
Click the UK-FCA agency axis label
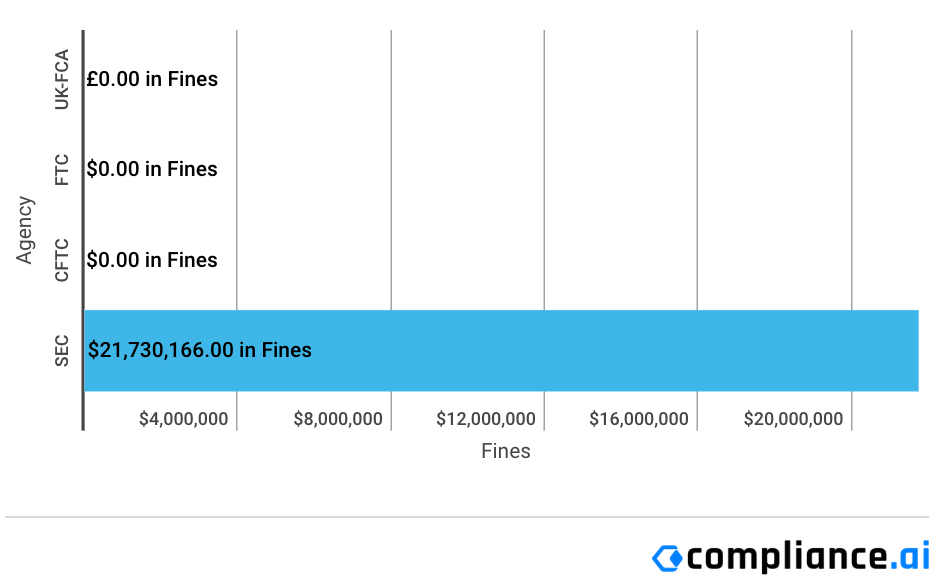[x=62, y=80]
